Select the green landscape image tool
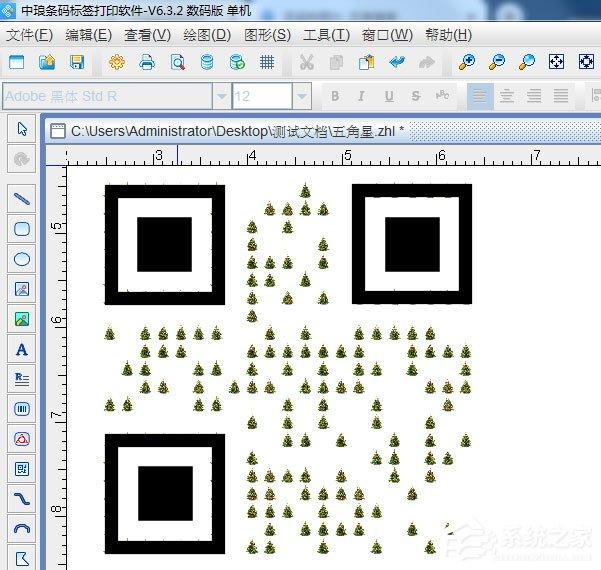 tap(22, 319)
